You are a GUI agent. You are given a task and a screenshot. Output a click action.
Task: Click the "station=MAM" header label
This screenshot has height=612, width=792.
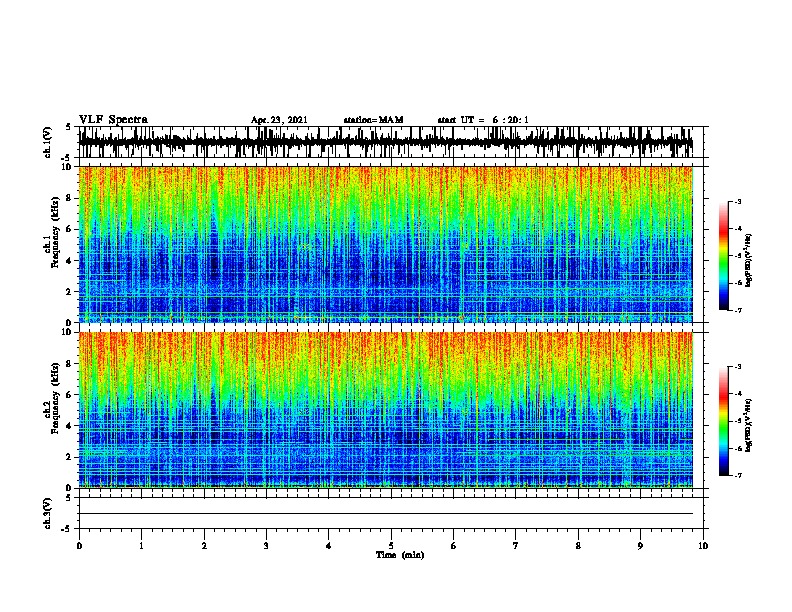(373, 120)
